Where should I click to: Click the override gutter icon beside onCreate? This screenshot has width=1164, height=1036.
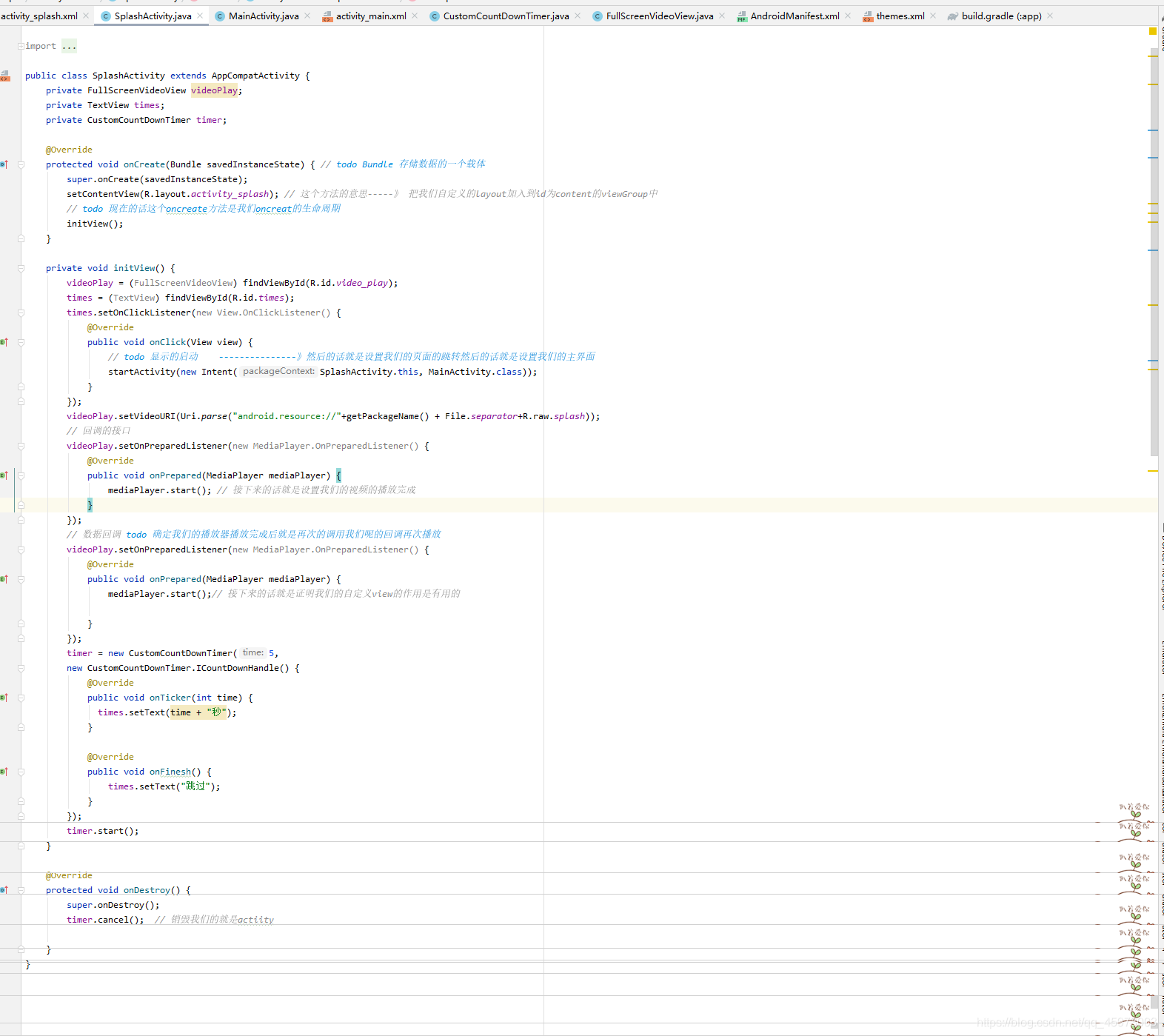[4, 164]
